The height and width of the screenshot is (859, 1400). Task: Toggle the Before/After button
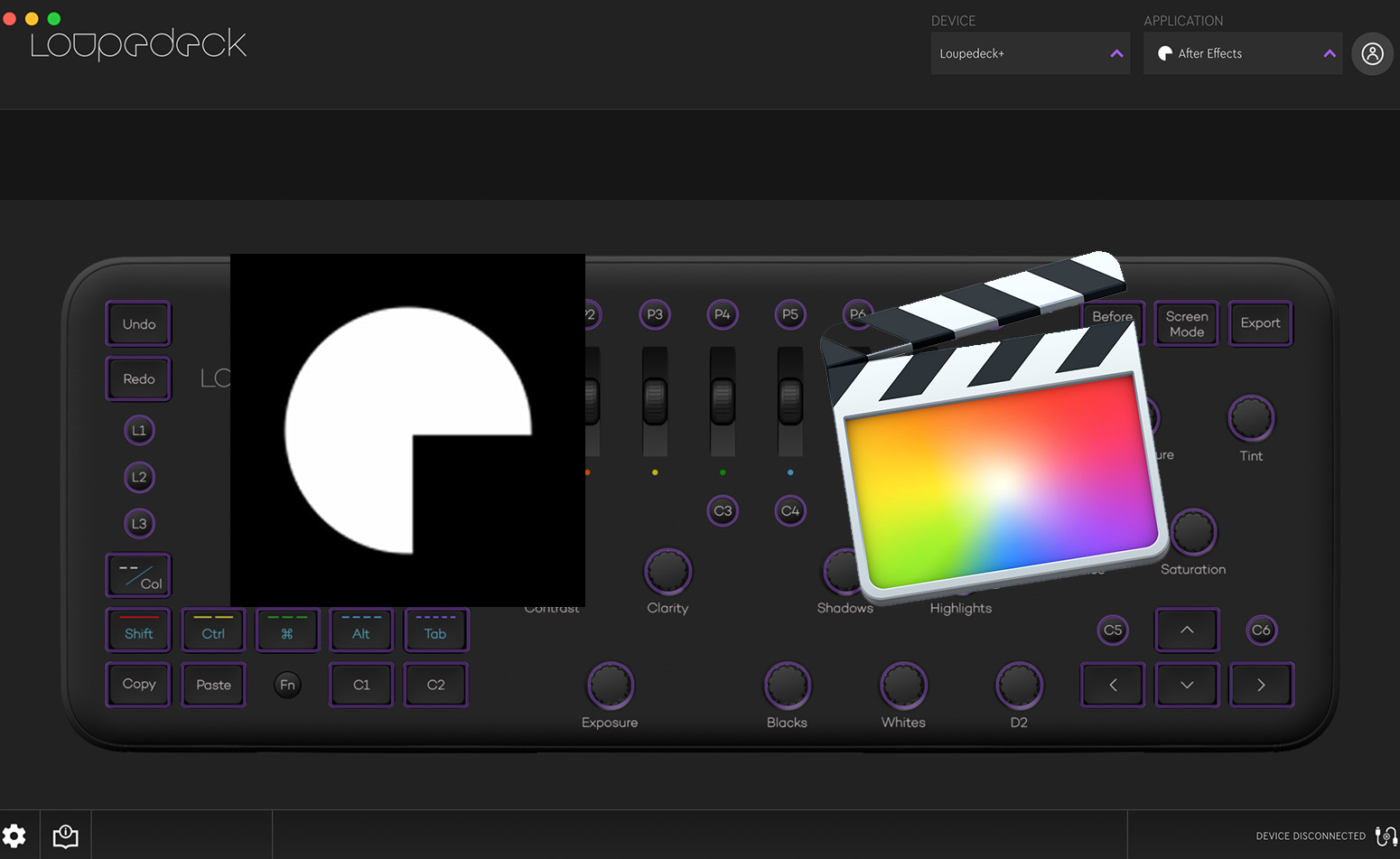1113,317
